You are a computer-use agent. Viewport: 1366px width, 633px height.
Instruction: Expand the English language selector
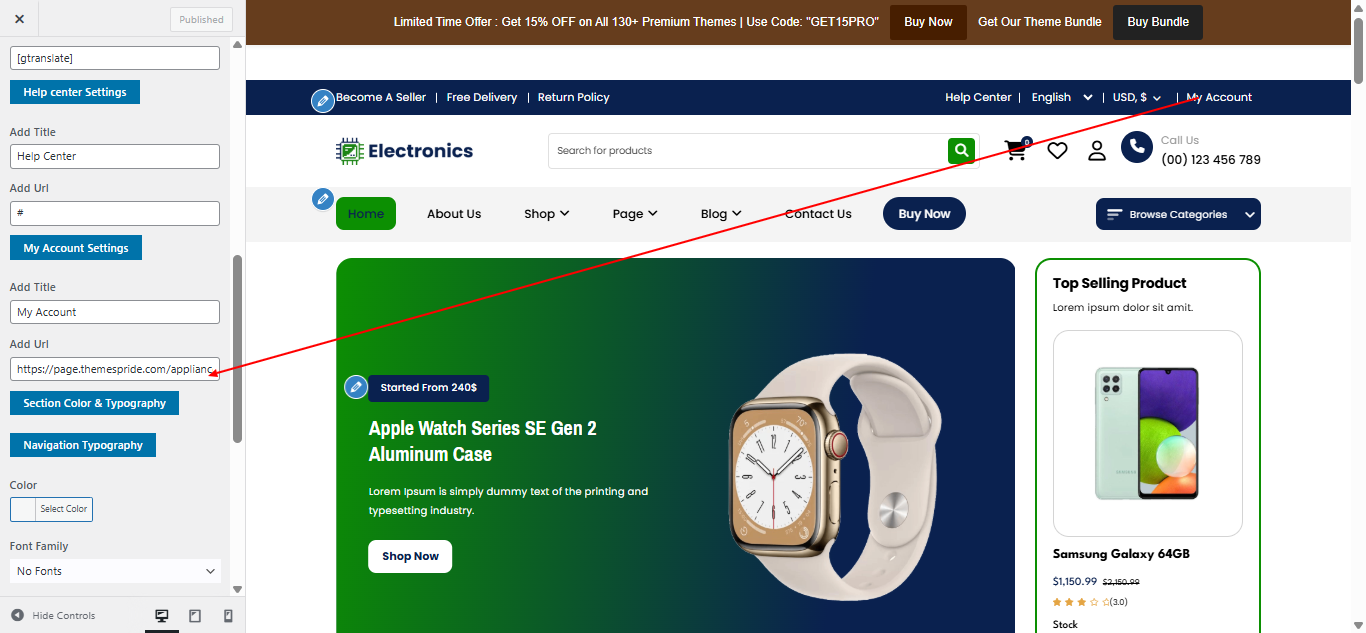[x=1062, y=97]
